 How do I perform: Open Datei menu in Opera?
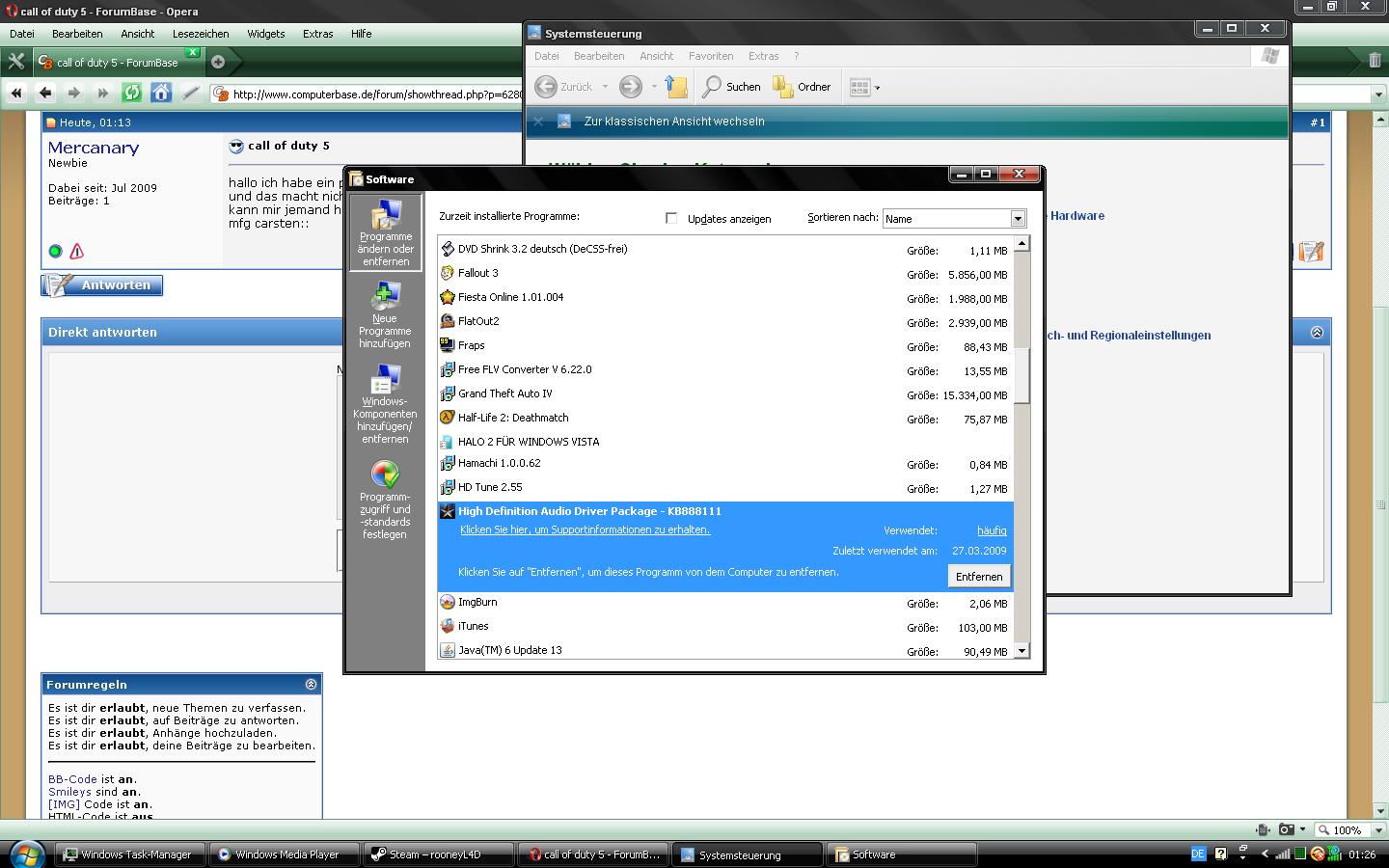[22, 34]
